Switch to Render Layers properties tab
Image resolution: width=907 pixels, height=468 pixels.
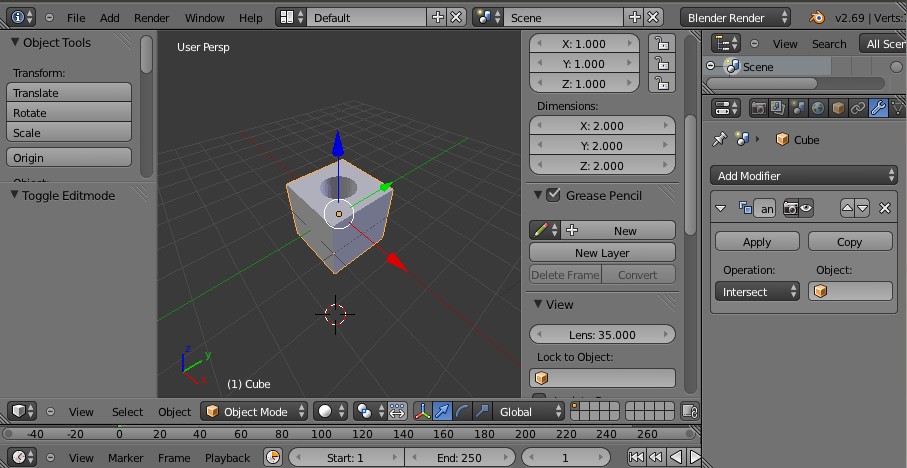pos(778,108)
